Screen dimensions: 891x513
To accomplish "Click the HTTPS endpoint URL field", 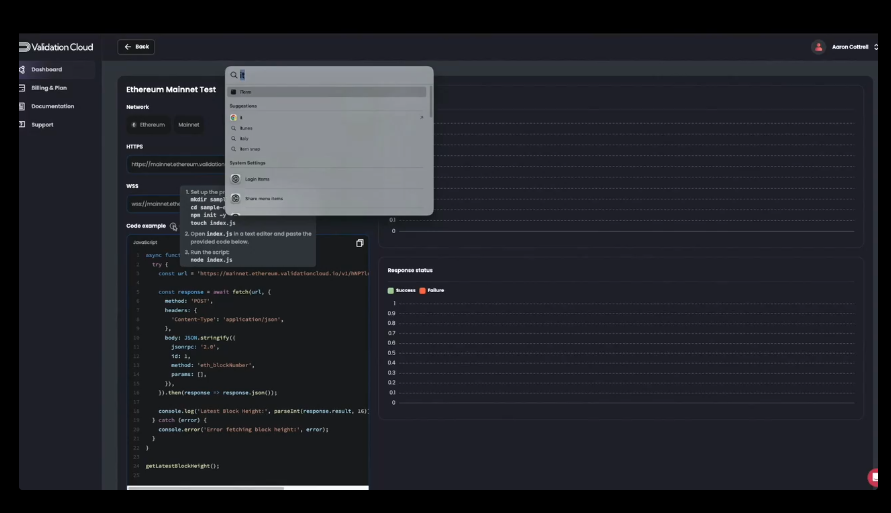I will point(176,164).
